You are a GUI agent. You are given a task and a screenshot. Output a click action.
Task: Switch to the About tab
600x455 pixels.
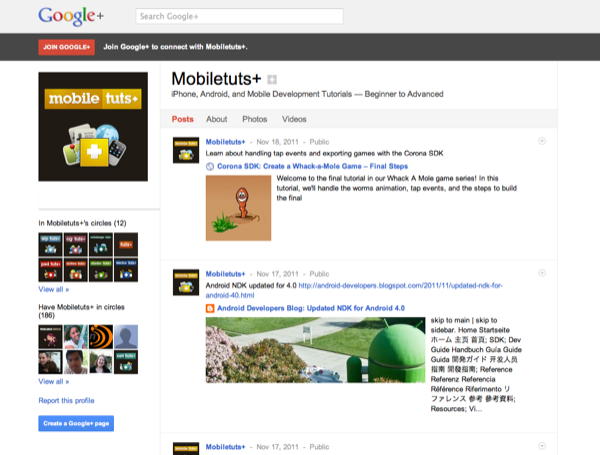coord(217,119)
